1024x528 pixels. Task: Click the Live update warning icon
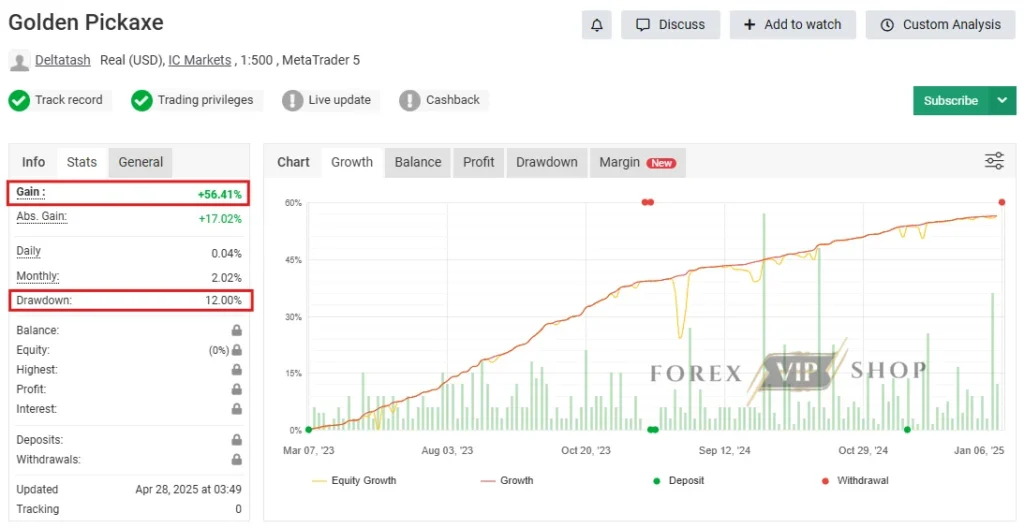[x=293, y=101]
